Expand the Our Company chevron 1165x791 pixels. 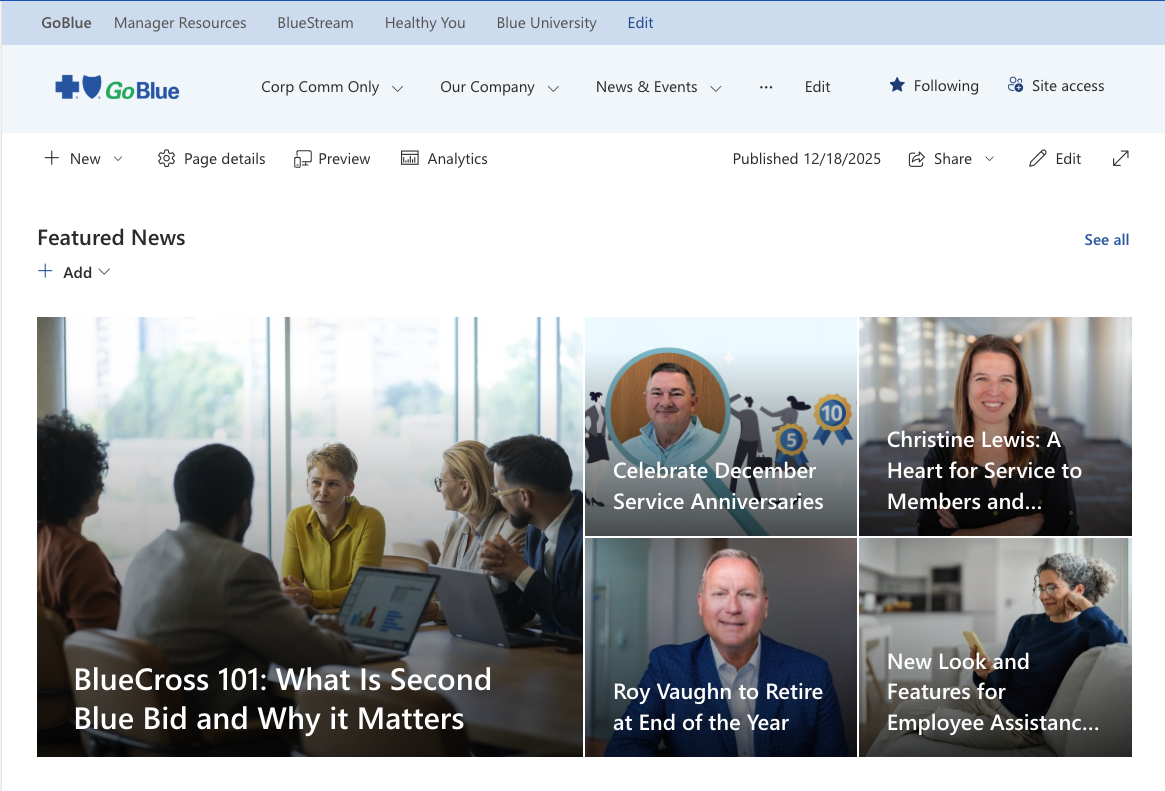(x=554, y=88)
